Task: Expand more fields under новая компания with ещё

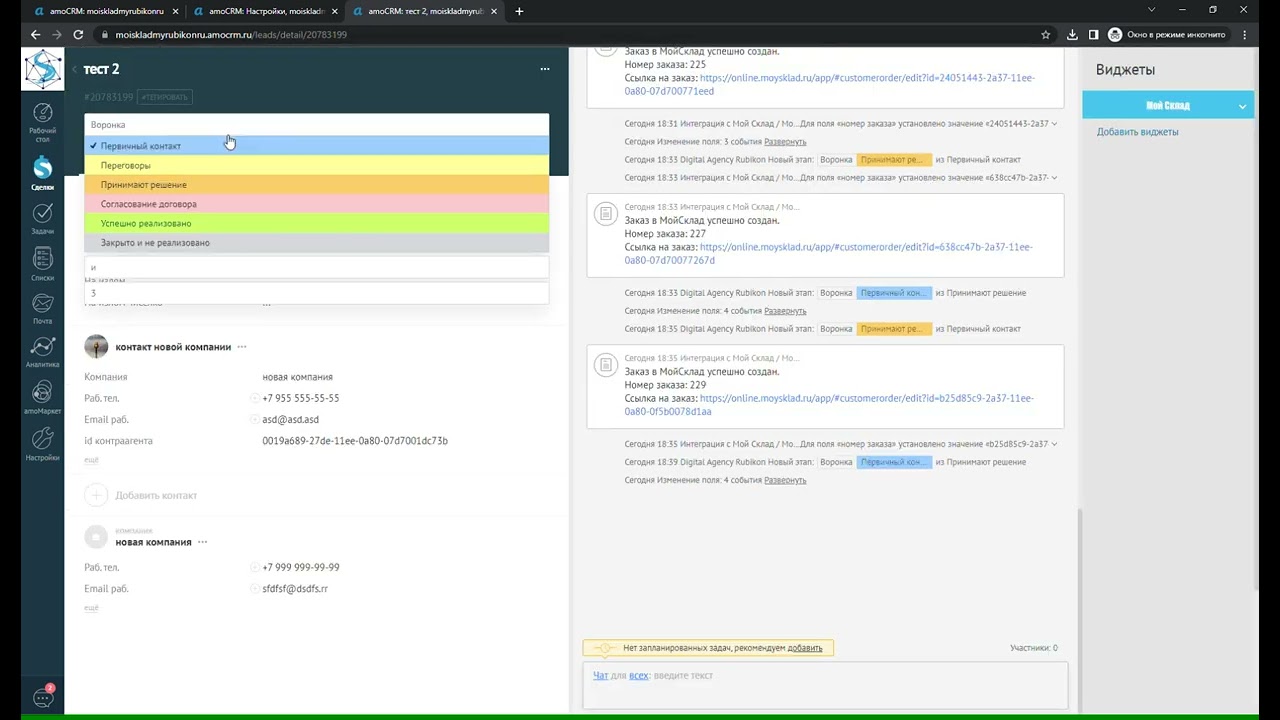Action: 91,608
